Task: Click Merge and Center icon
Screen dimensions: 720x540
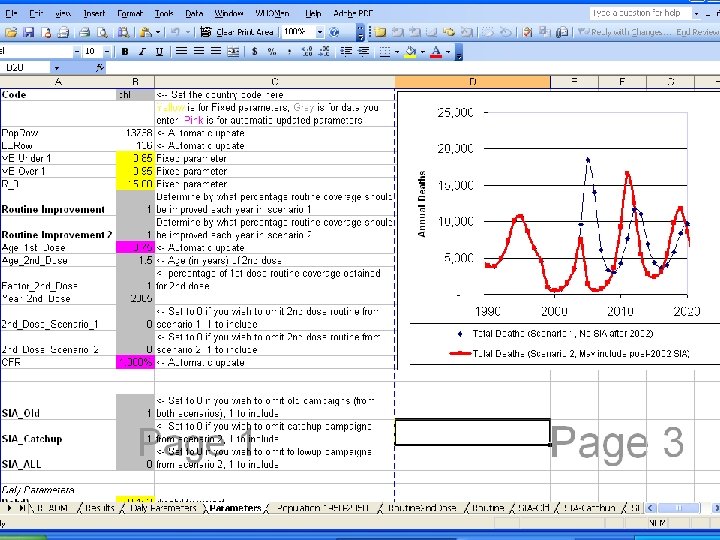Action: pos(233,51)
